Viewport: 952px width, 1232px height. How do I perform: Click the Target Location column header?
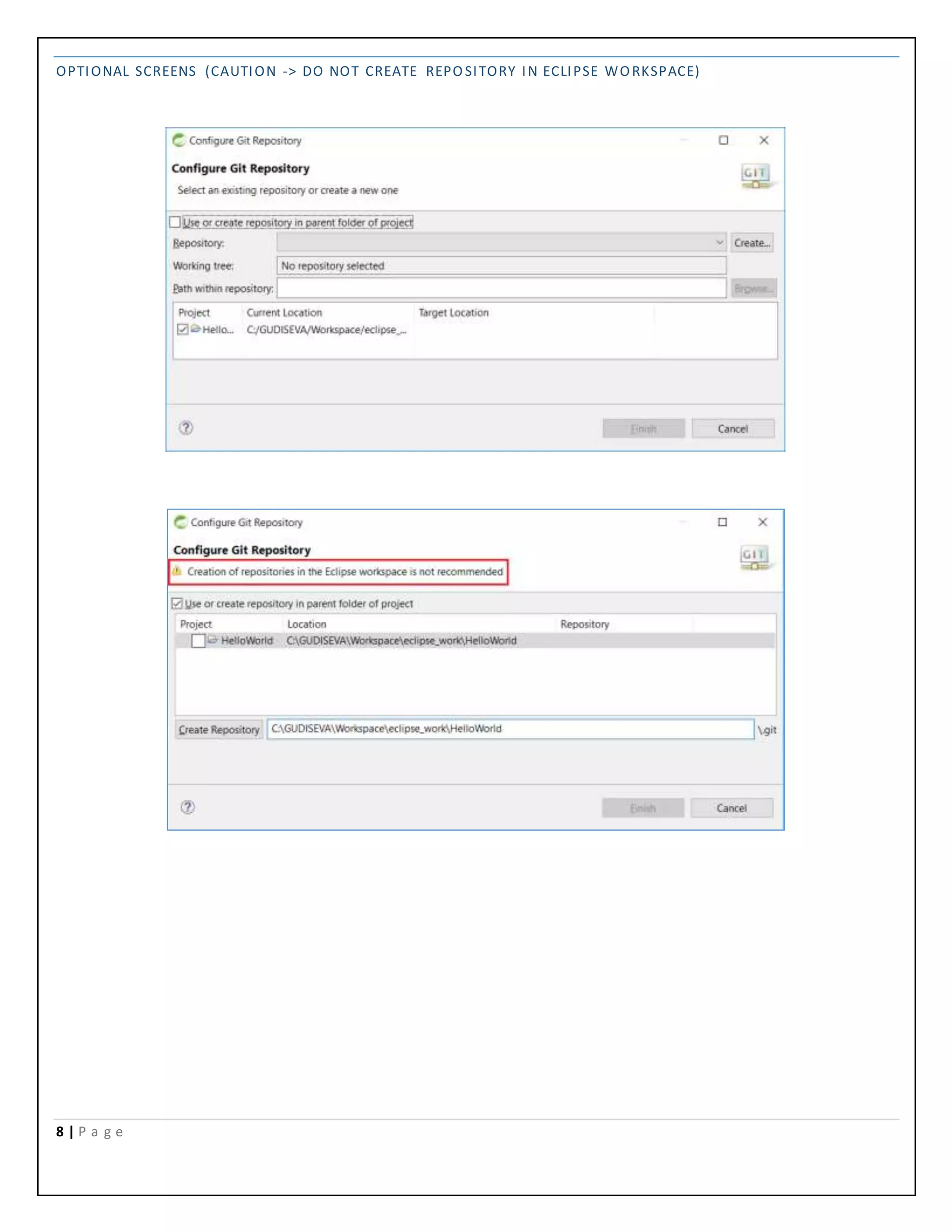pos(453,312)
